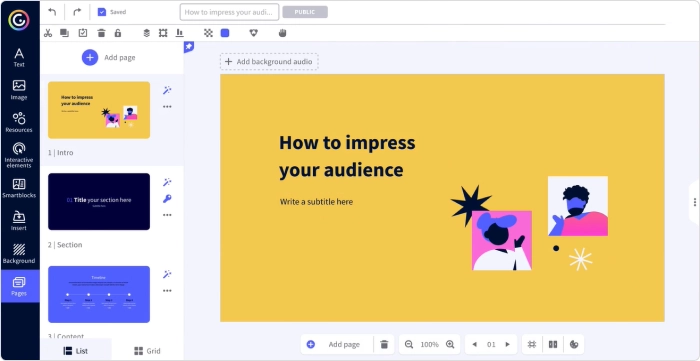Click magic wand beside Intro page
Screen dimensions: 700x361
click(x=167, y=91)
